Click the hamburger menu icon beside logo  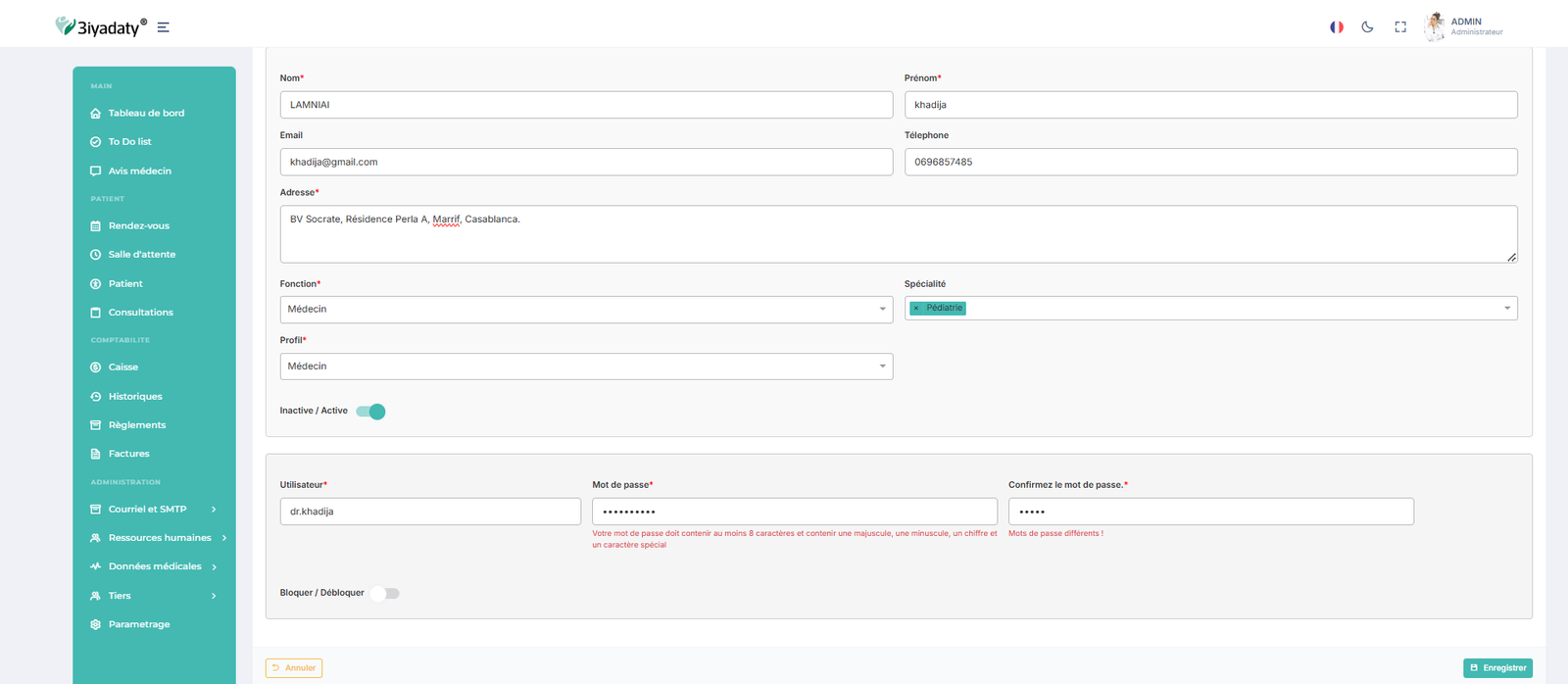point(164,27)
